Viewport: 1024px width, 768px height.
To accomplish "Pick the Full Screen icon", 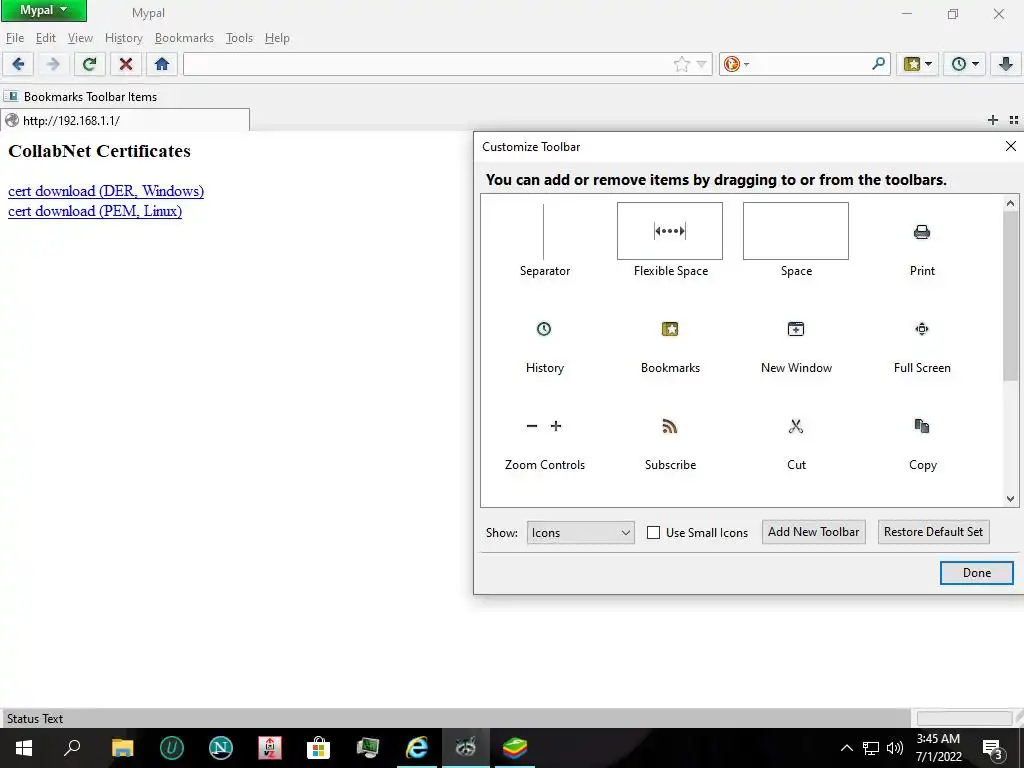I will coord(921,328).
